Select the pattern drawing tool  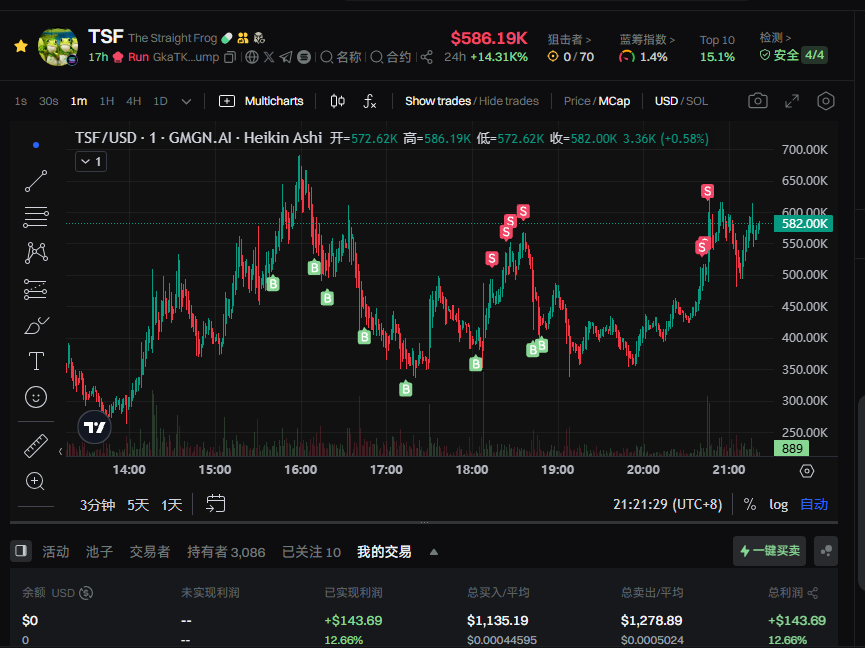point(36,253)
